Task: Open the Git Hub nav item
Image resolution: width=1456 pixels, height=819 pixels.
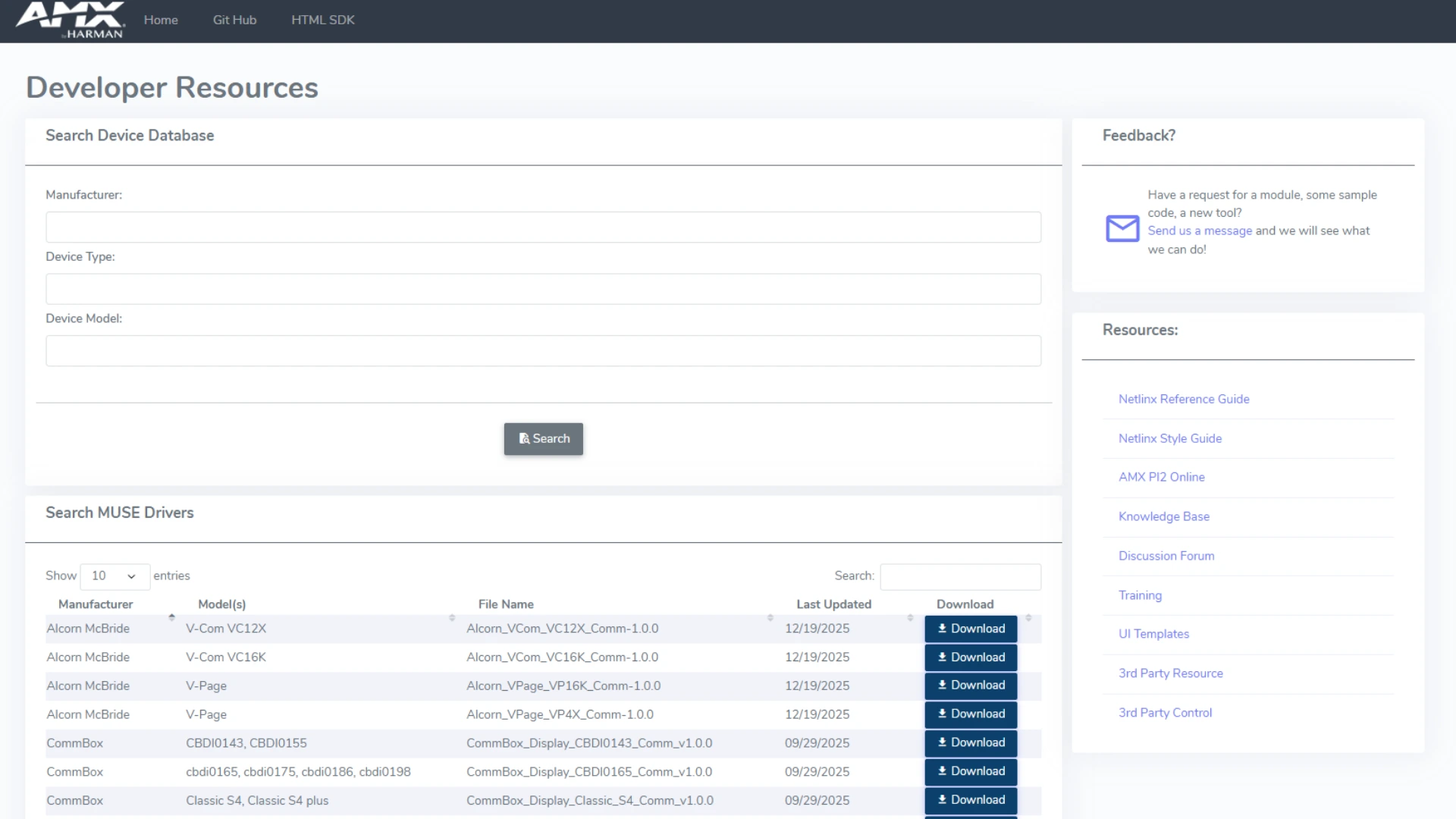Action: click(234, 20)
